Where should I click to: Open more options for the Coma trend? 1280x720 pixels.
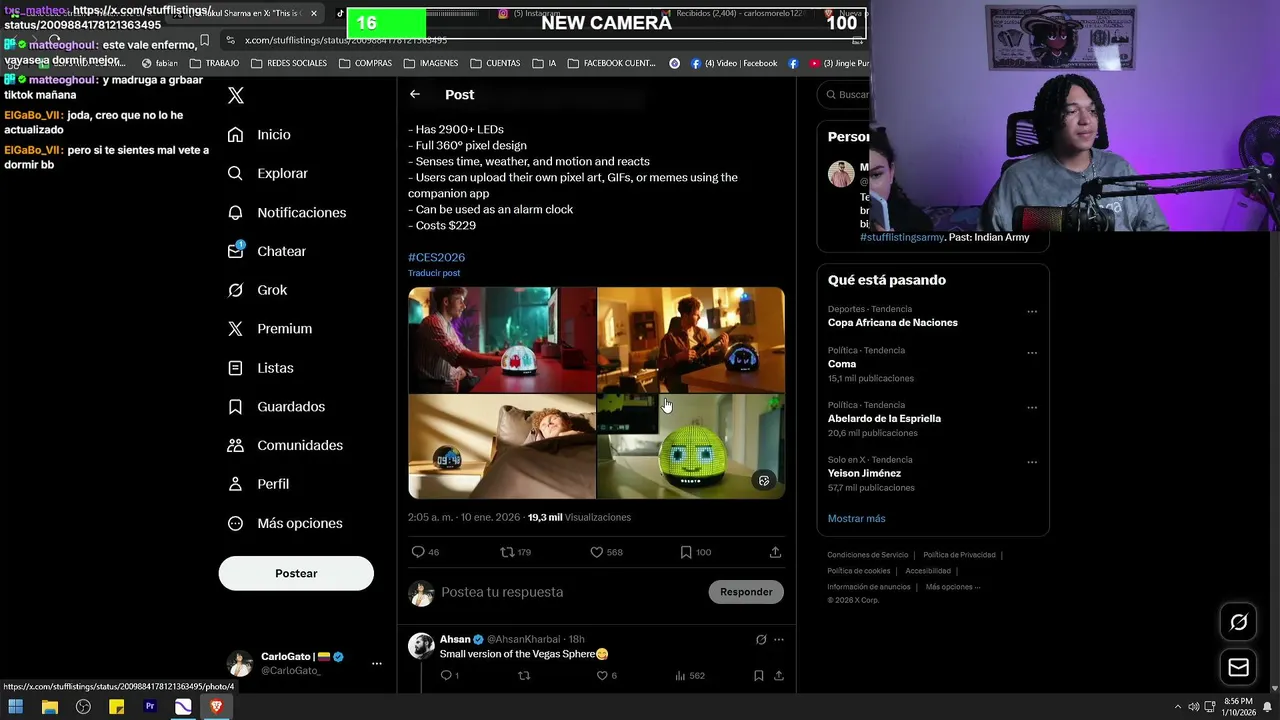[1032, 353]
